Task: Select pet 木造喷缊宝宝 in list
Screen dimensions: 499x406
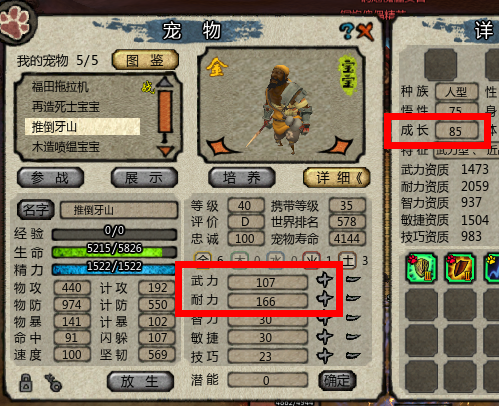Action: pyautogui.click(x=66, y=147)
